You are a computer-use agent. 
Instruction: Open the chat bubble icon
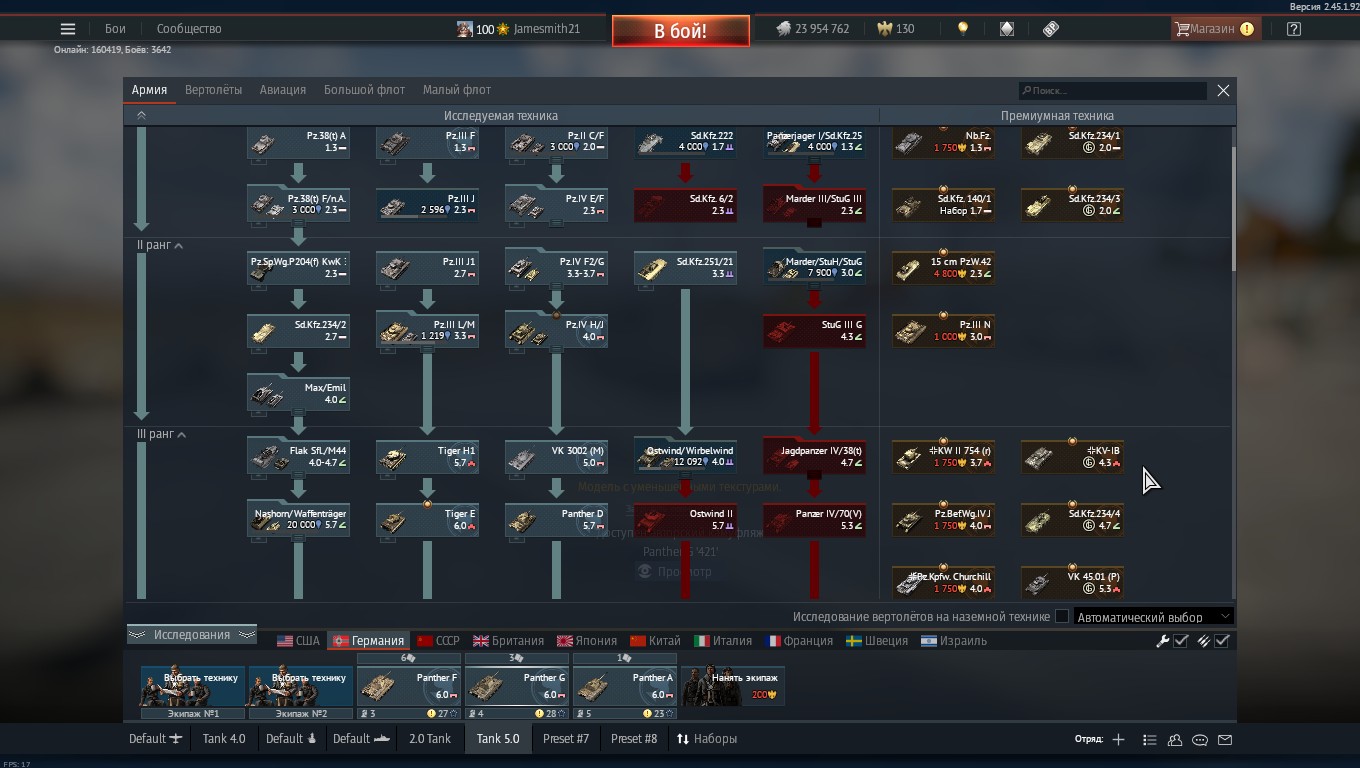tap(1200, 740)
